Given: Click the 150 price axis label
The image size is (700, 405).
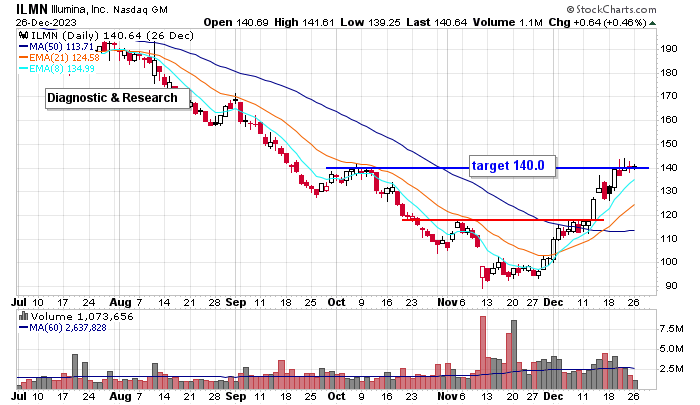Looking at the screenshot, I should tap(668, 144).
